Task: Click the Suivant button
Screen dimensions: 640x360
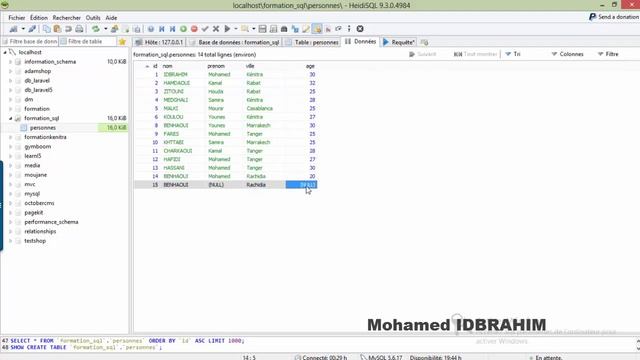Action: tap(422, 54)
